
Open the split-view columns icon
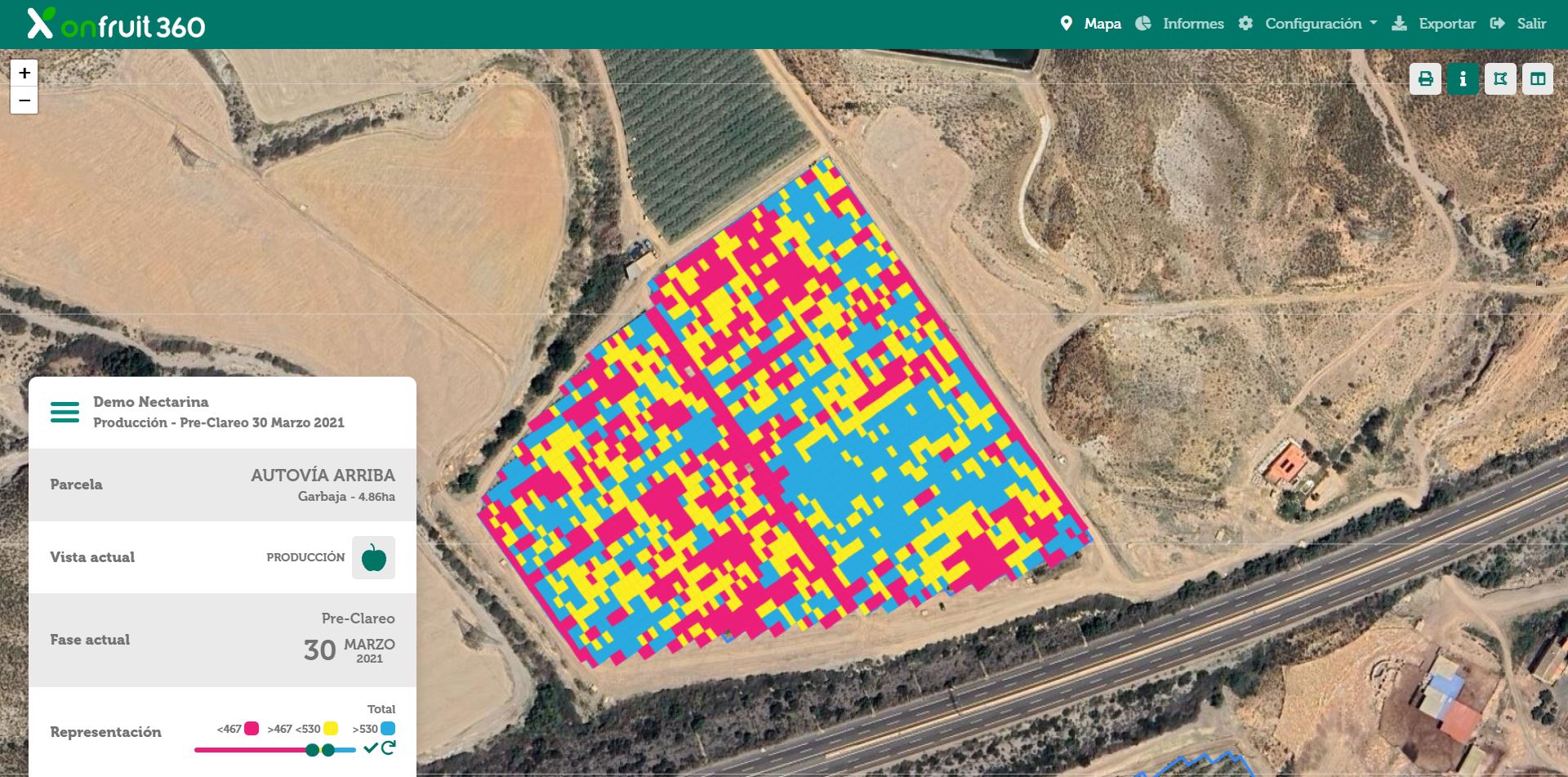[x=1538, y=79]
